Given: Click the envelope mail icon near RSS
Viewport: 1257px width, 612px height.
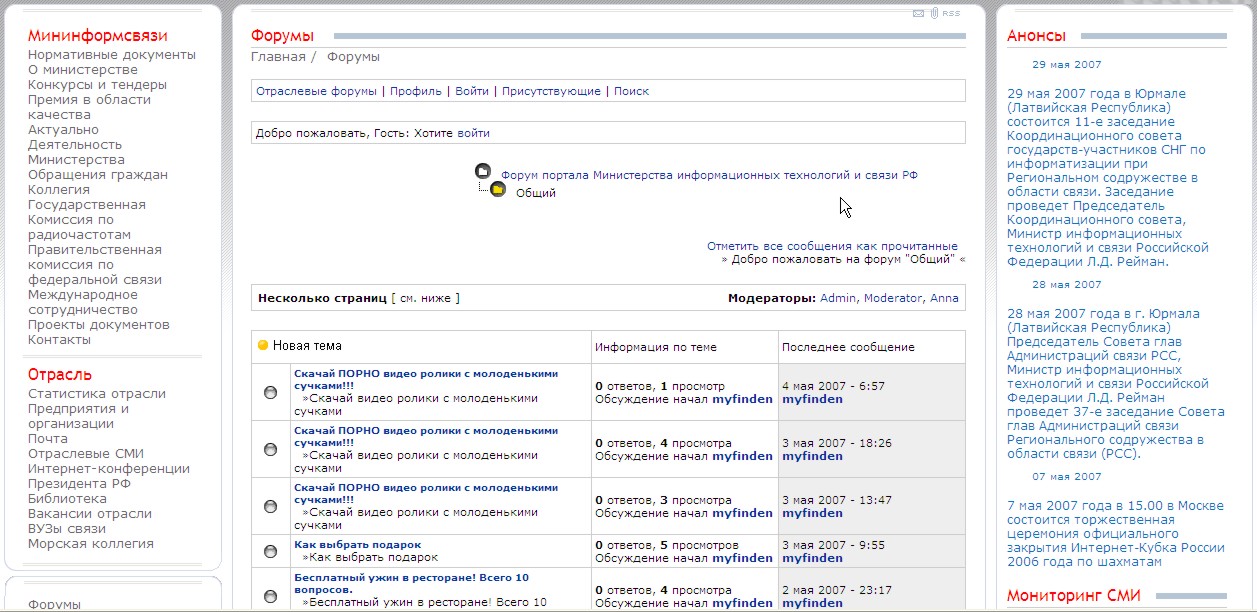Looking at the screenshot, I should pos(918,13).
